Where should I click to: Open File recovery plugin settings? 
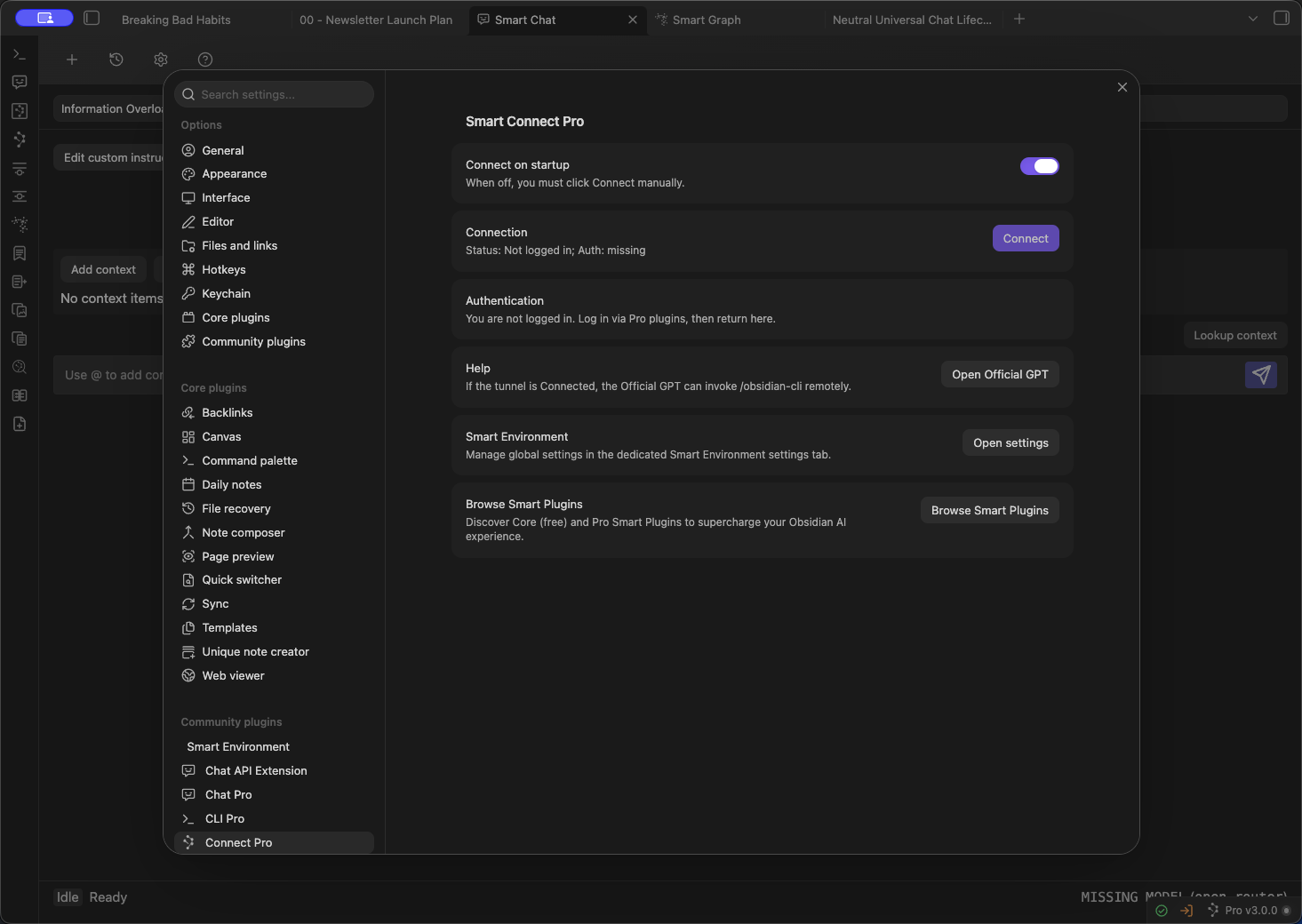click(x=274, y=509)
